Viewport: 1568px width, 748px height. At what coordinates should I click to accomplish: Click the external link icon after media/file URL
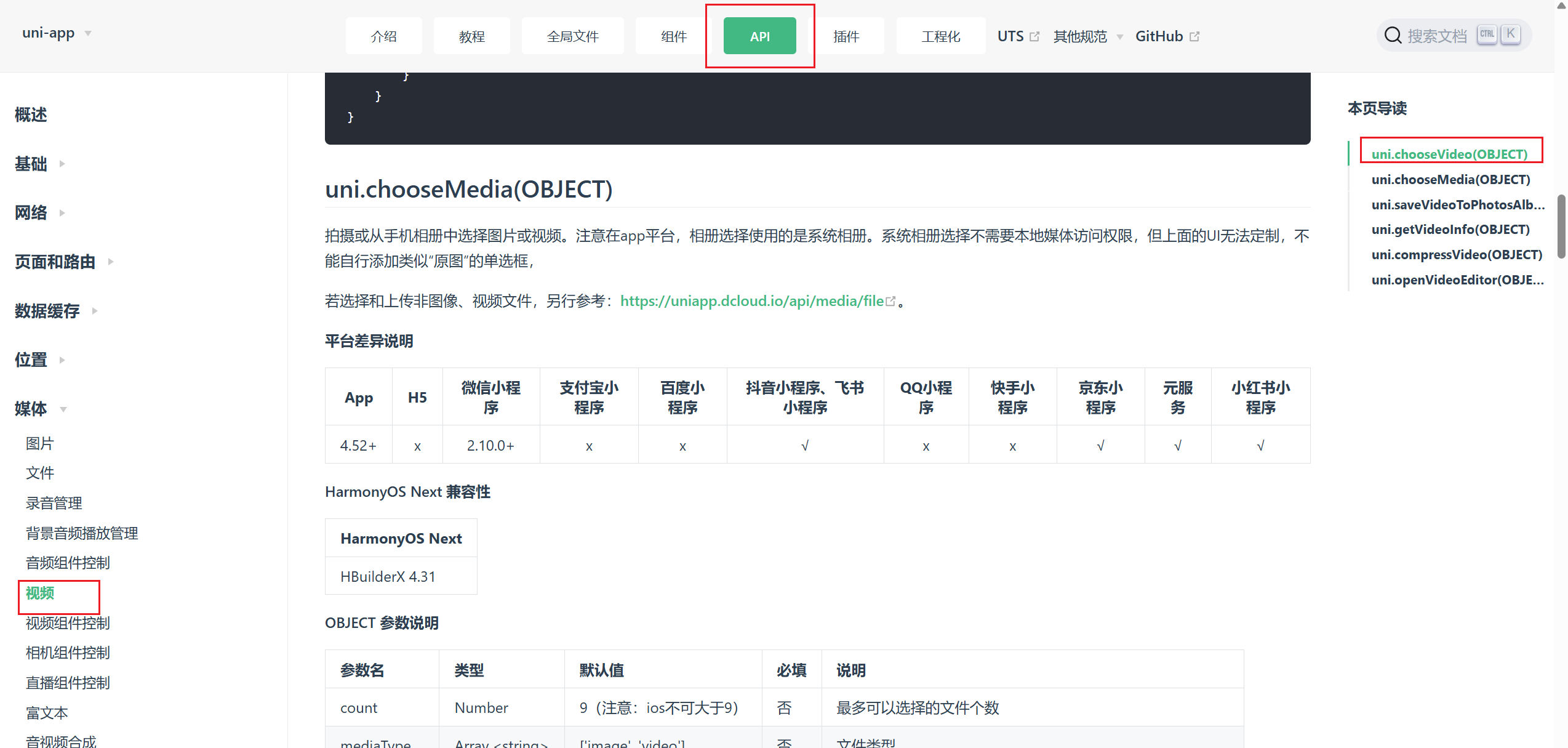890,301
